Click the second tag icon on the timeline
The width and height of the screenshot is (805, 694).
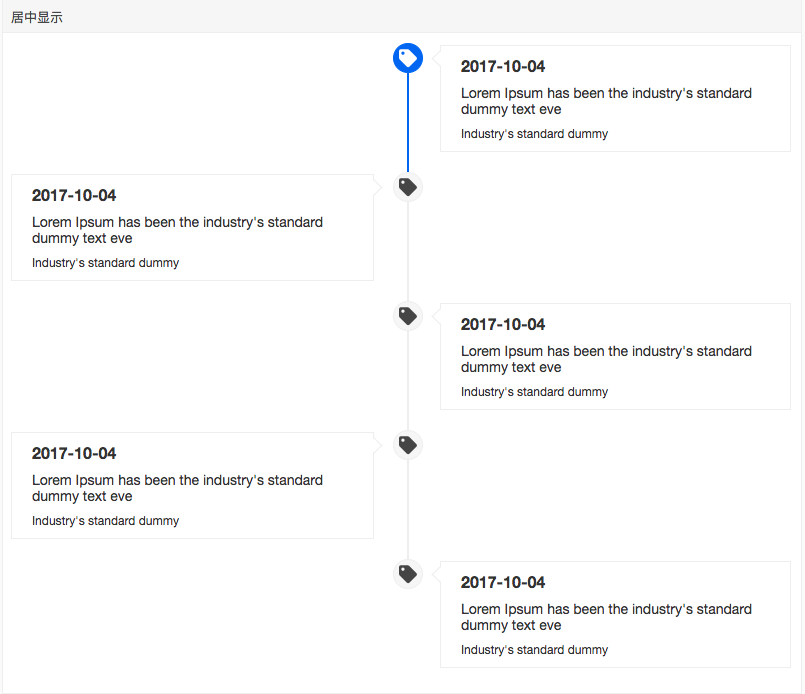coord(407,187)
